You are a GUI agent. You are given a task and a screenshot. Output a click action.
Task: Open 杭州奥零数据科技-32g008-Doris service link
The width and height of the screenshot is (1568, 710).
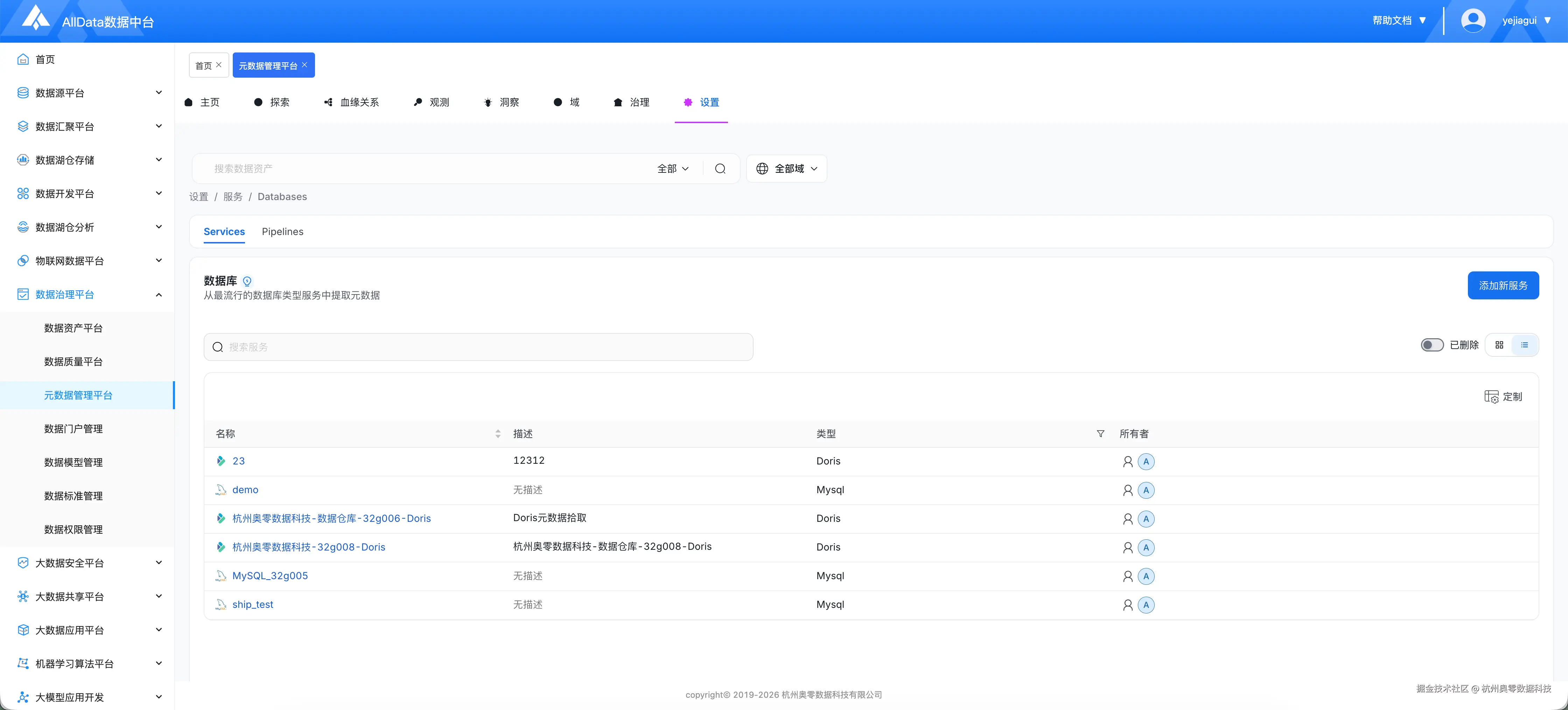pos(309,547)
